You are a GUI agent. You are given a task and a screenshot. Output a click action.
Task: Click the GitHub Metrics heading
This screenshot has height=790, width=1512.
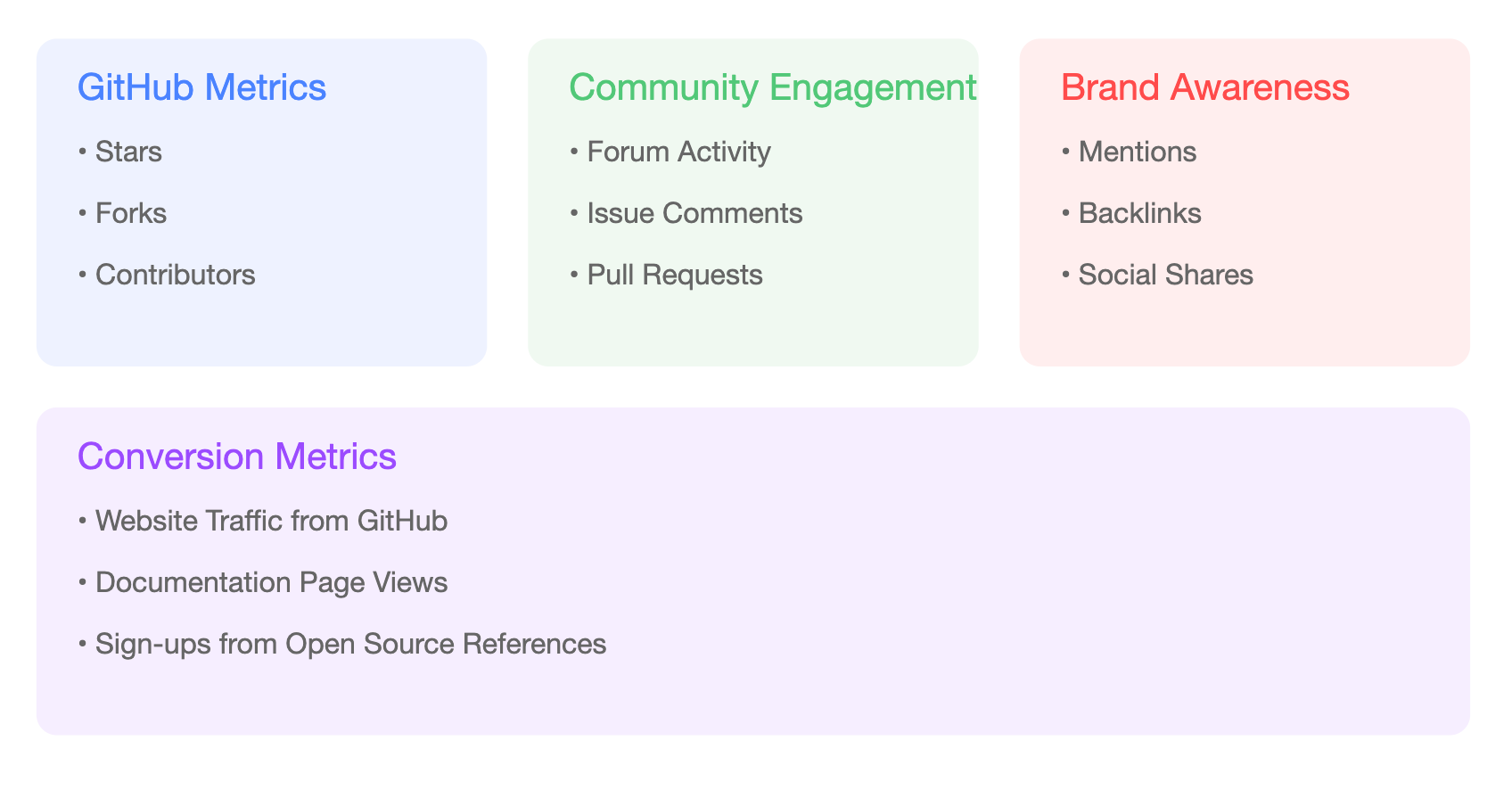pyautogui.click(x=201, y=87)
